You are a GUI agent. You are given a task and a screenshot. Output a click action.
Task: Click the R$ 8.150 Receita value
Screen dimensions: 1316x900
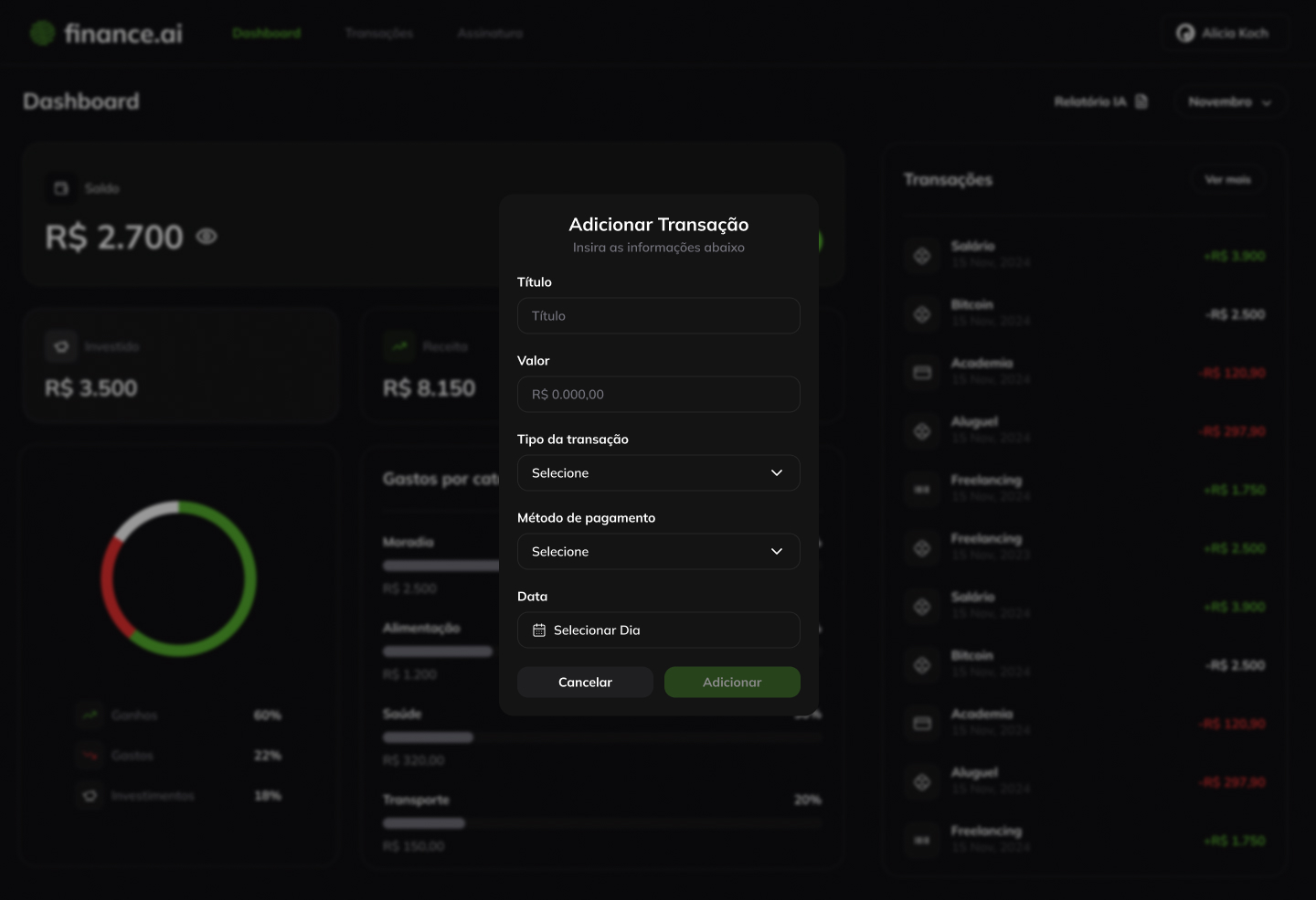(x=430, y=387)
